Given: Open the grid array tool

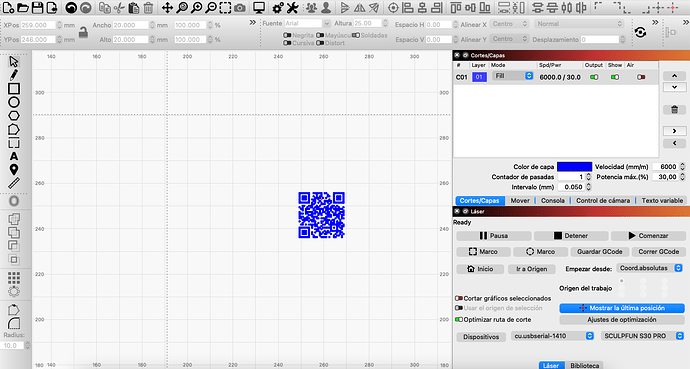Looking at the screenshot, I should (14, 278).
